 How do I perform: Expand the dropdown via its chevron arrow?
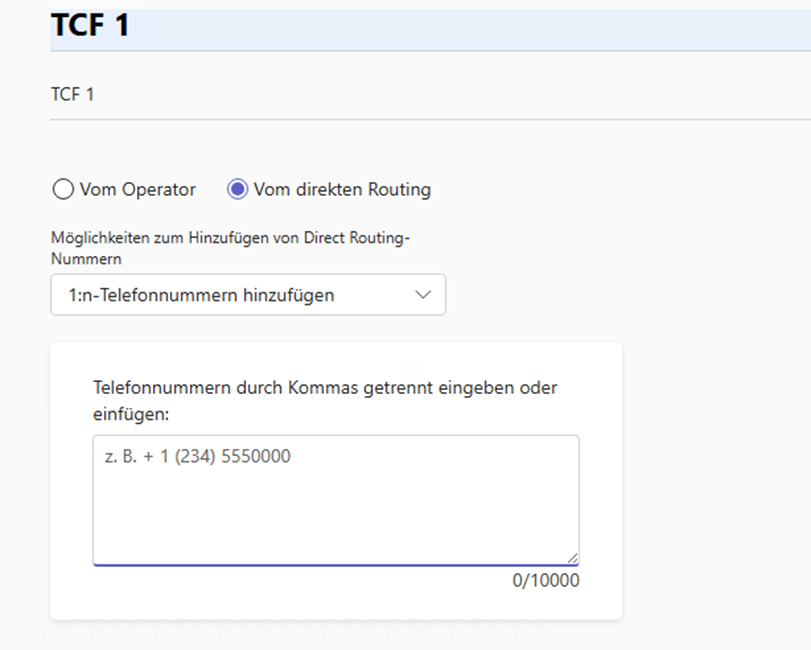423,295
